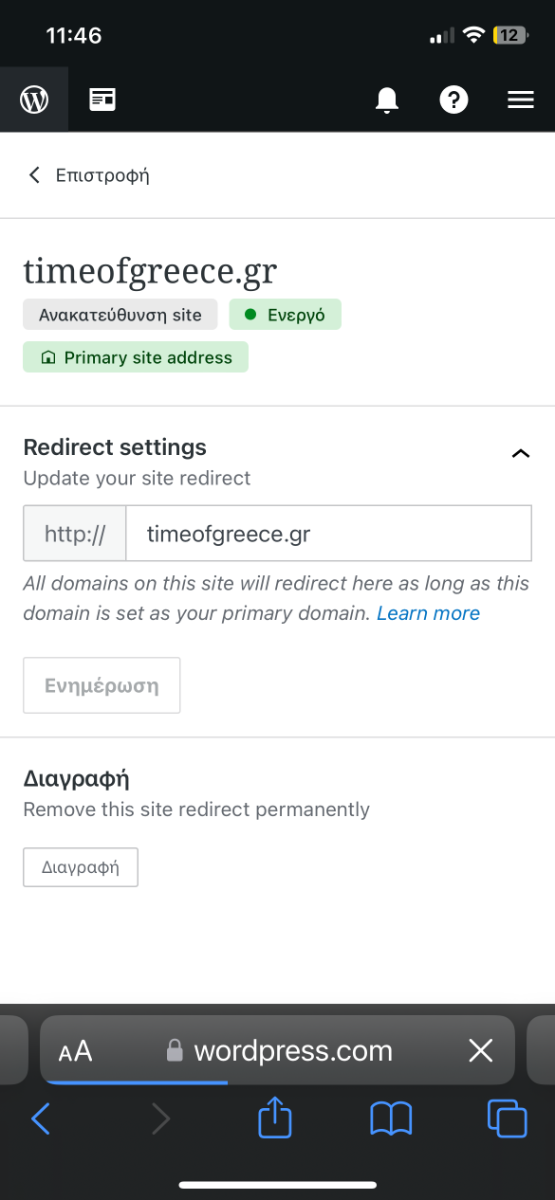
Task: Go back using Safari back arrow
Action: [x=40, y=1118]
